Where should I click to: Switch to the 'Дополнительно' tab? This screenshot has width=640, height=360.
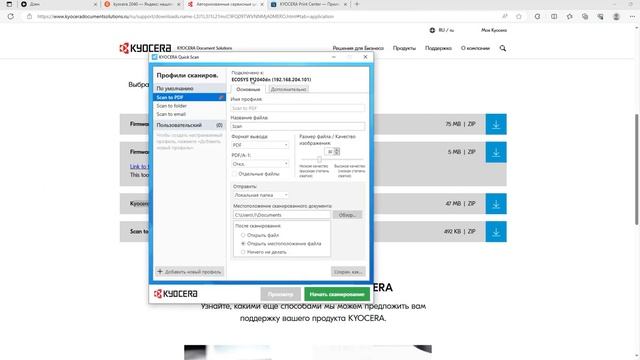[288, 89]
